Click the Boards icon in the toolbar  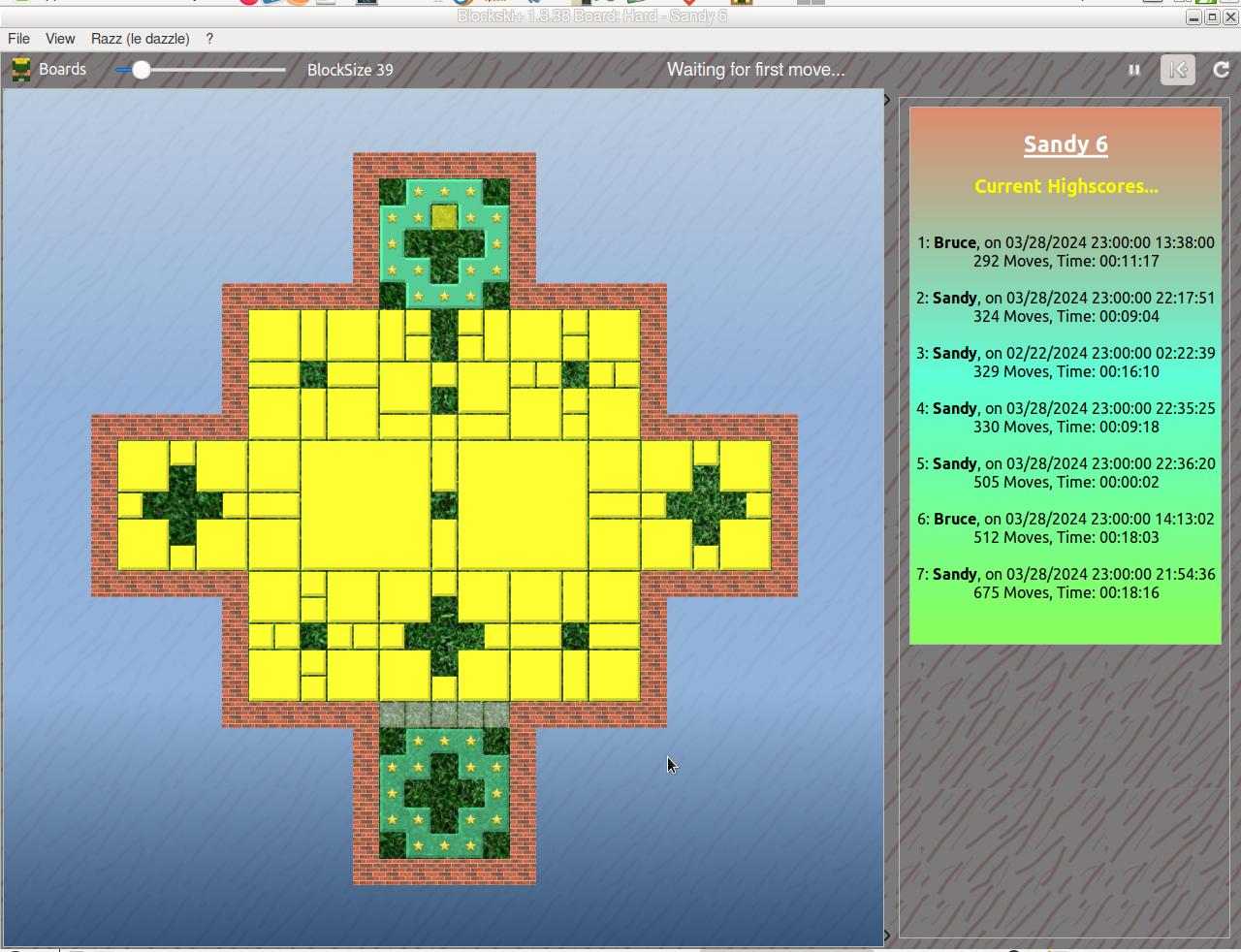(20, 70)
